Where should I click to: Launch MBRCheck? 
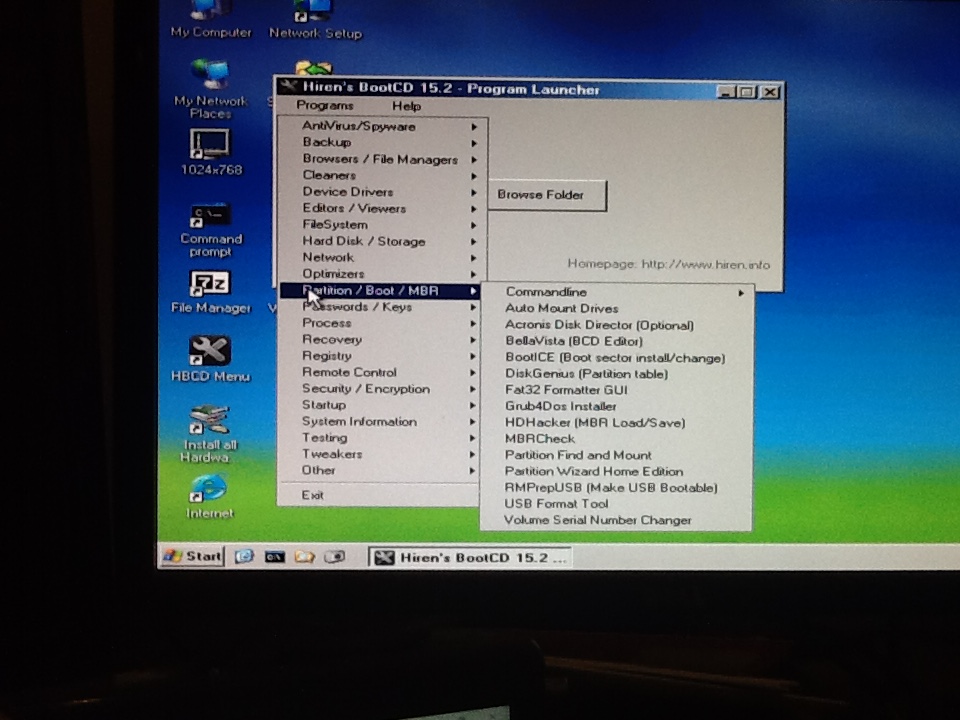pos(617,439)
